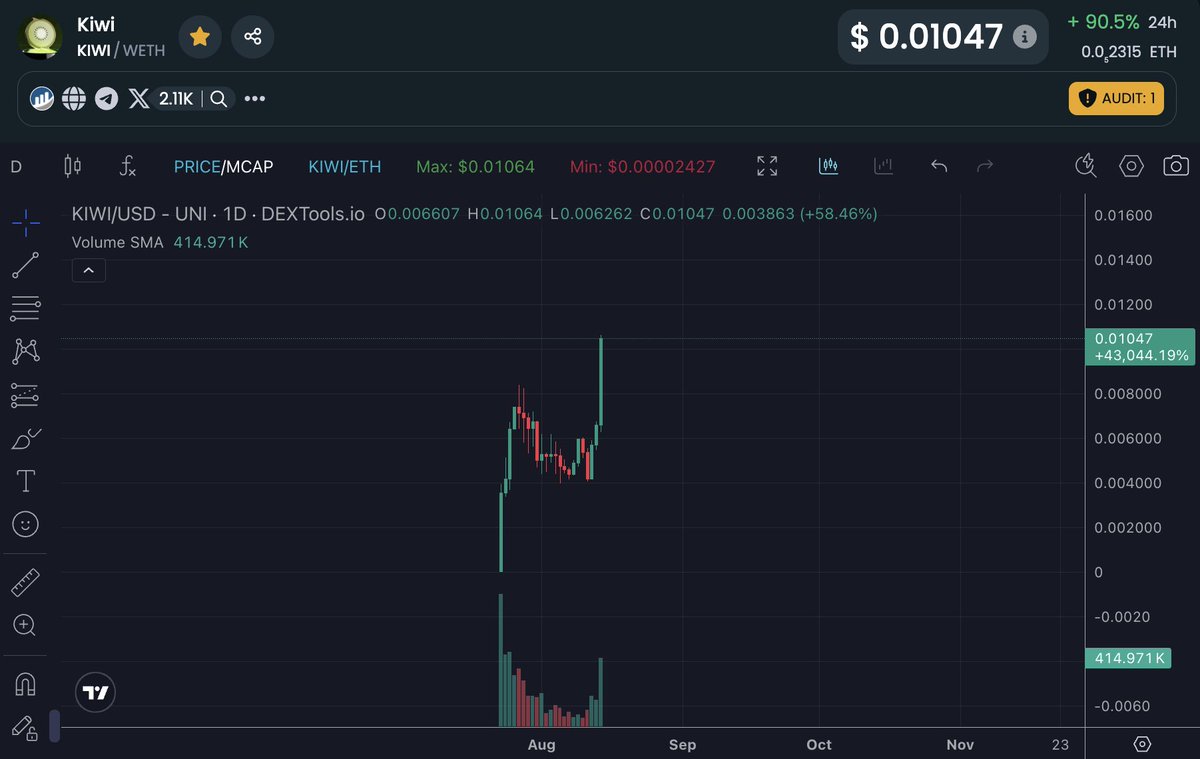Collapse the indicator legend chevron
The image size is (1200, 759).
tap(88, 270)
